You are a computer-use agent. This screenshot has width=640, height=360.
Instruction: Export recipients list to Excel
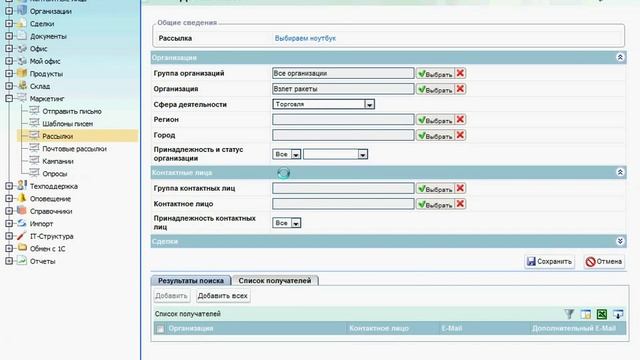point(602,314)
